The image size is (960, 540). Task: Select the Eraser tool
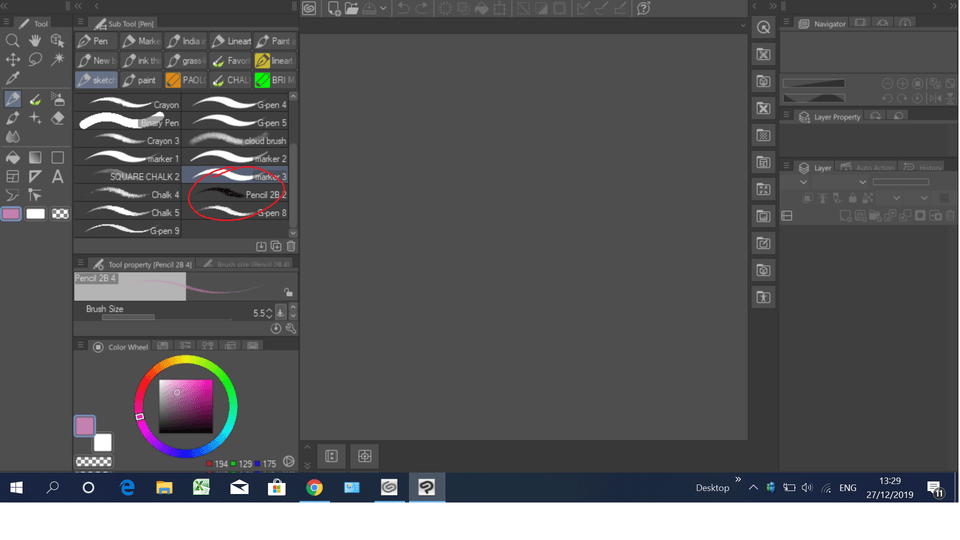click(57, 118)
